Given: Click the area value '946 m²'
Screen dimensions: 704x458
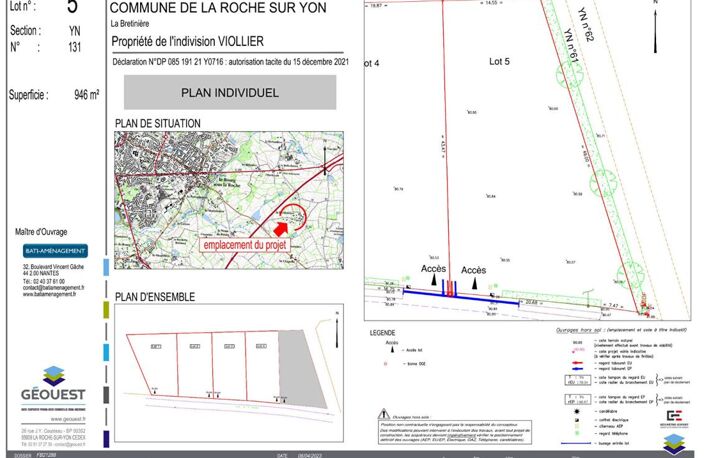Looking at the screenshot, I should [87, 95].
